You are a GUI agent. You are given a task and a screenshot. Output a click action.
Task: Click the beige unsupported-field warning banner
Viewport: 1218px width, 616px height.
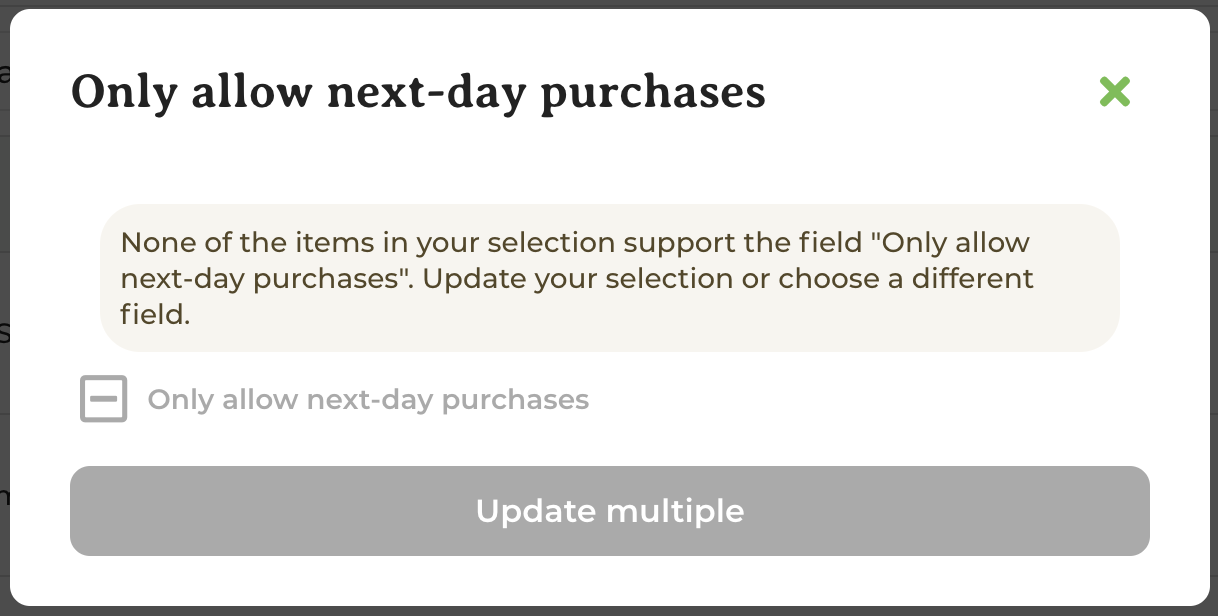pos(610,278)
